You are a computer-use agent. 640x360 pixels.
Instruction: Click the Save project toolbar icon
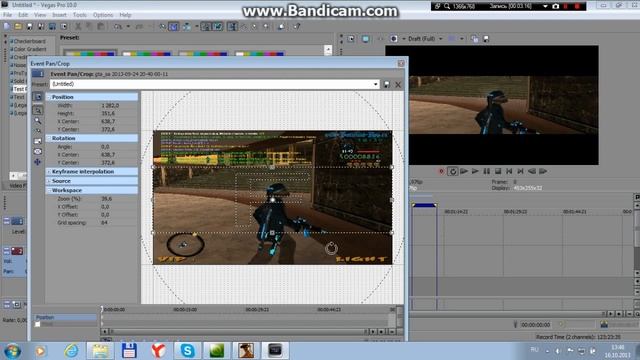click(29, 27)
